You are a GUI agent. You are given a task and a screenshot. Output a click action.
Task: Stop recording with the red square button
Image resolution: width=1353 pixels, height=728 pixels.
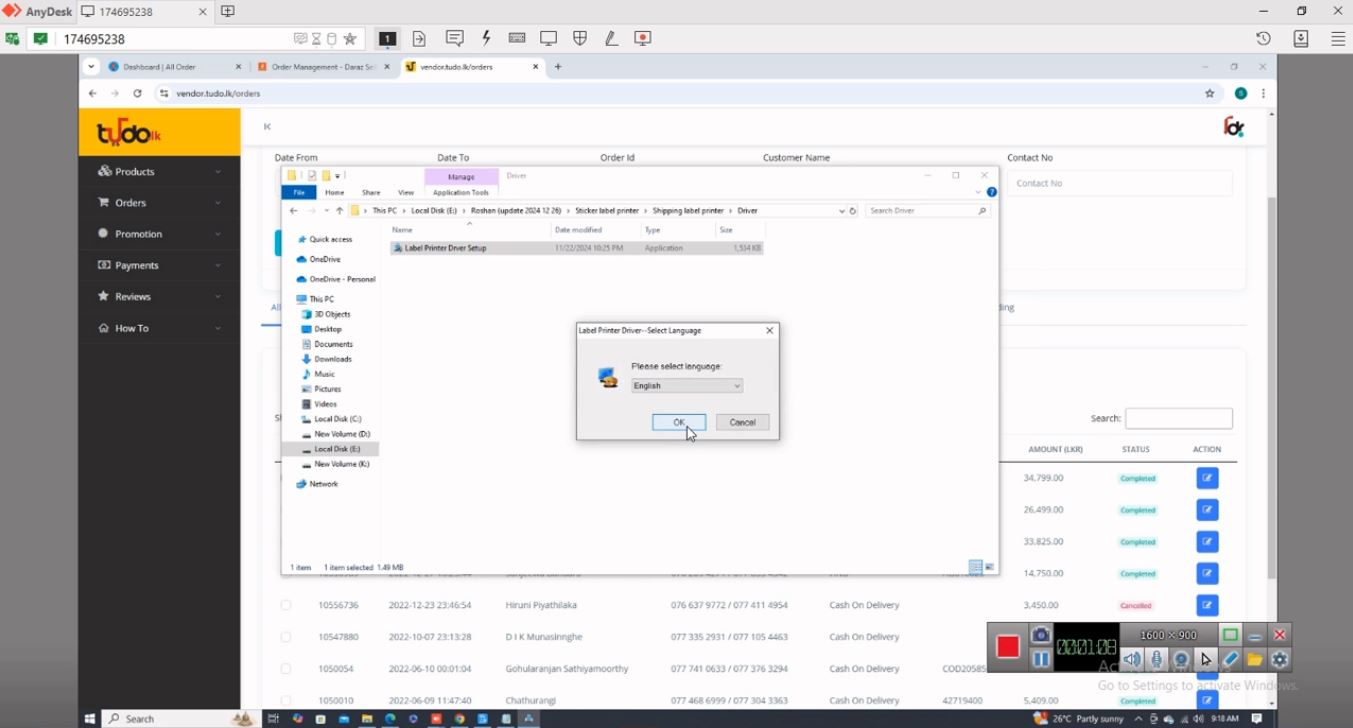coord(1008,647)
